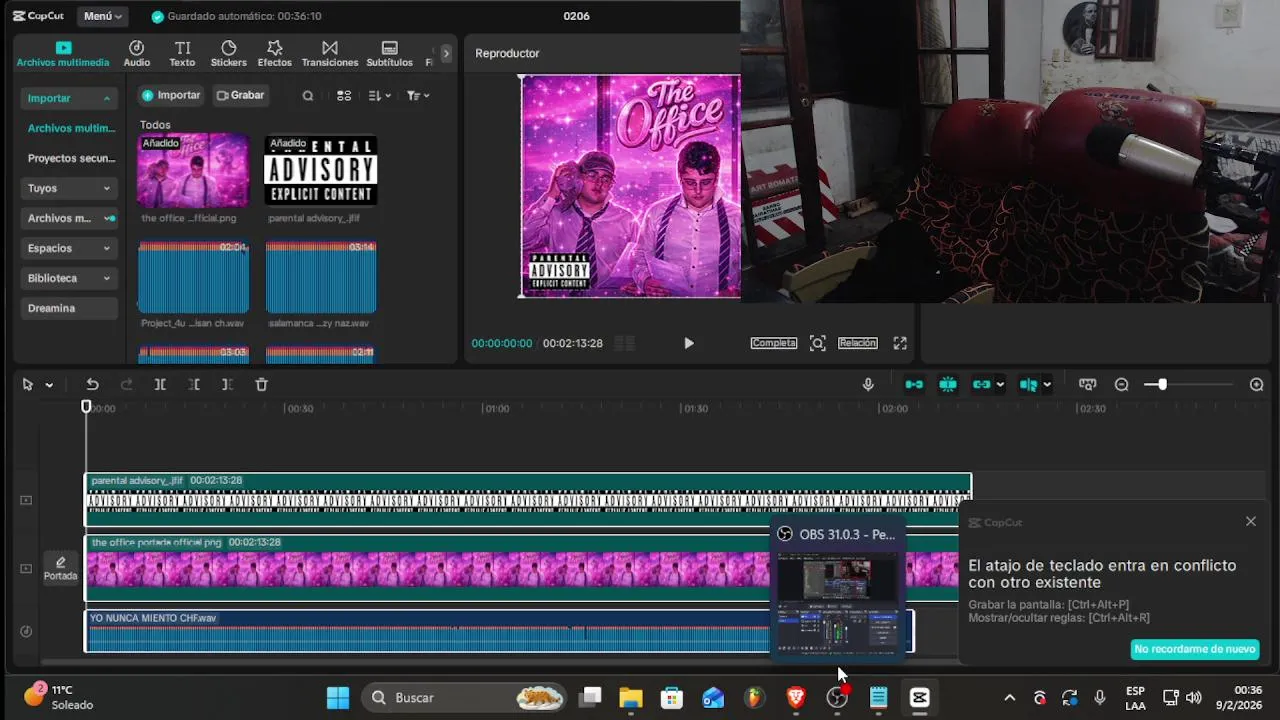The width and height of the screenshot is (1280, 720).
Task: Select the salamanca audio clip thumbnail
Action: tap(321, 277)
